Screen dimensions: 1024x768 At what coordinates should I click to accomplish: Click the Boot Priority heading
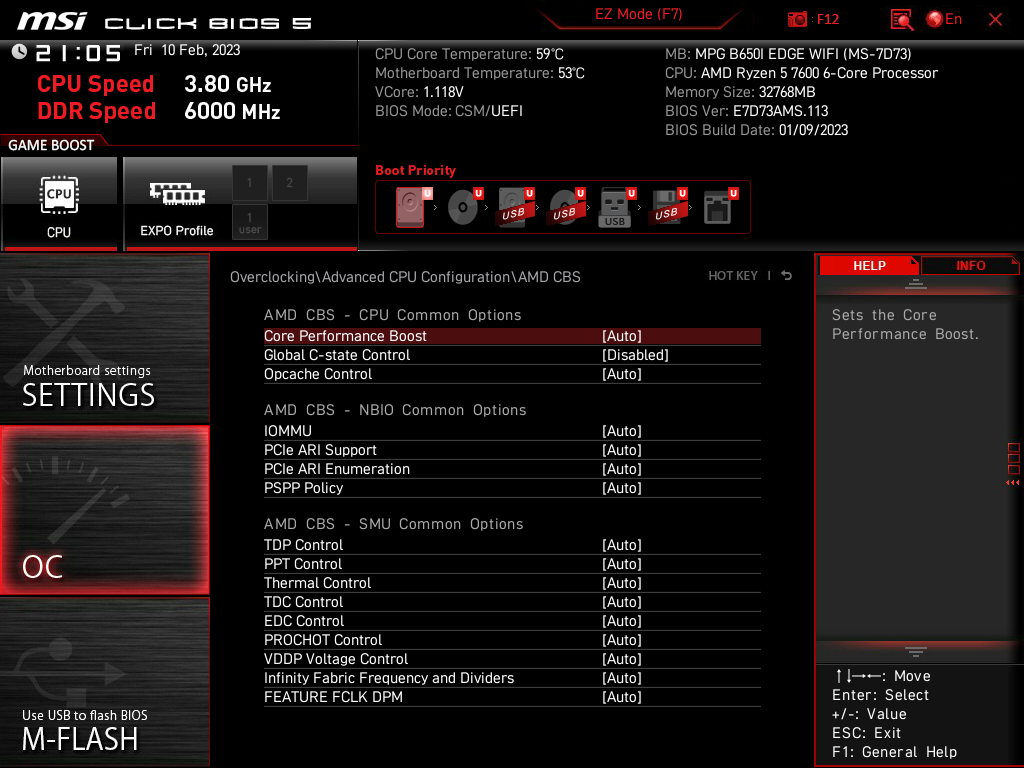pyautogui.click(x=415, y=170)
